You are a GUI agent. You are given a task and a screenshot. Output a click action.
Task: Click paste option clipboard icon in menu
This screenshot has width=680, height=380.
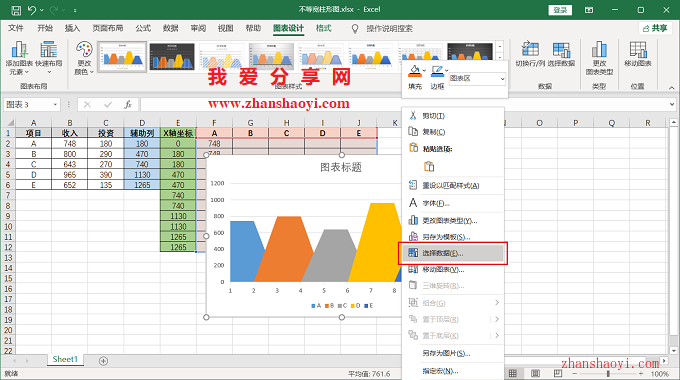click(x=429, y=167)
